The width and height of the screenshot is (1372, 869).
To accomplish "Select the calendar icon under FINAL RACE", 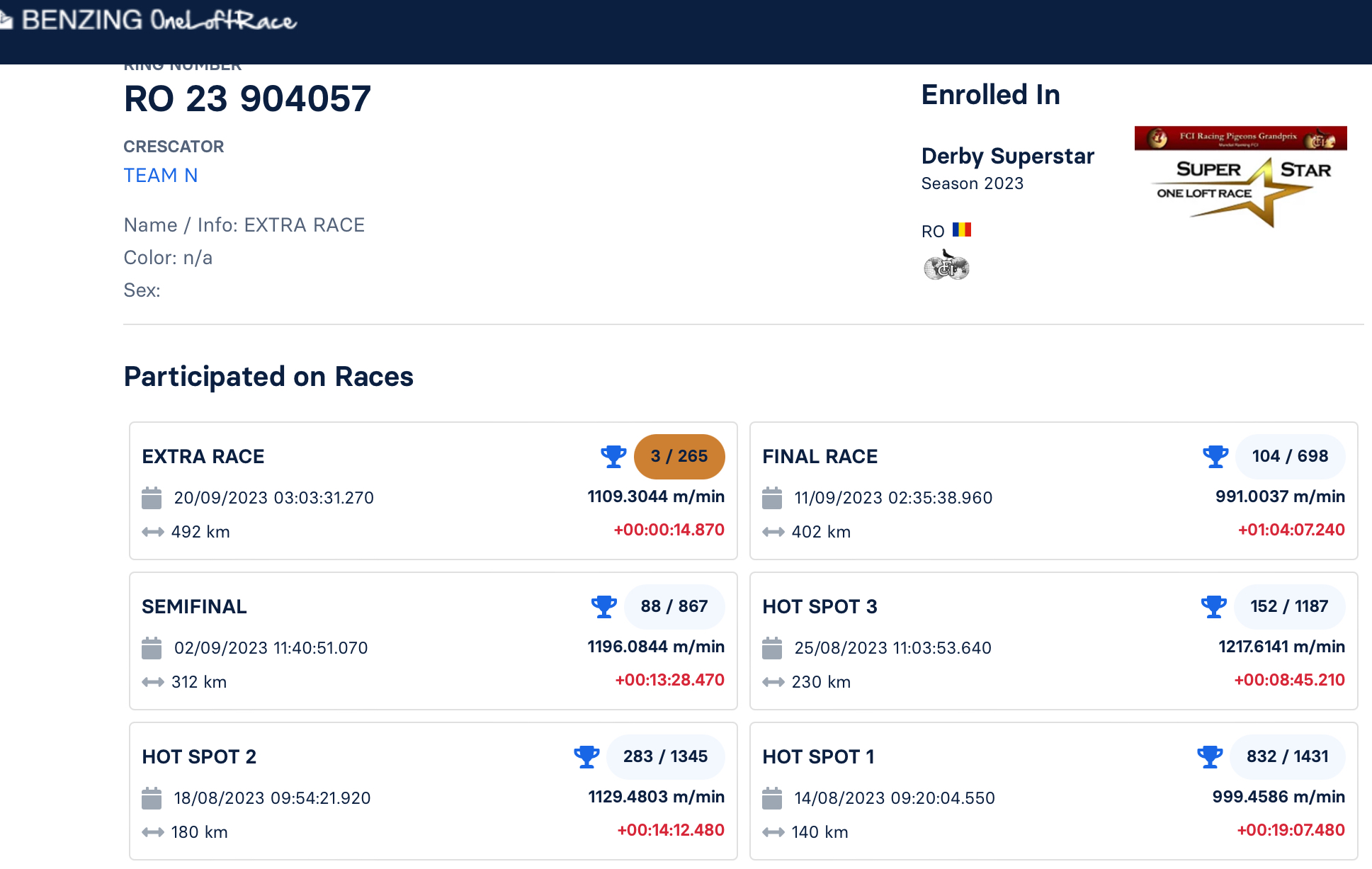I will [773, 498].
